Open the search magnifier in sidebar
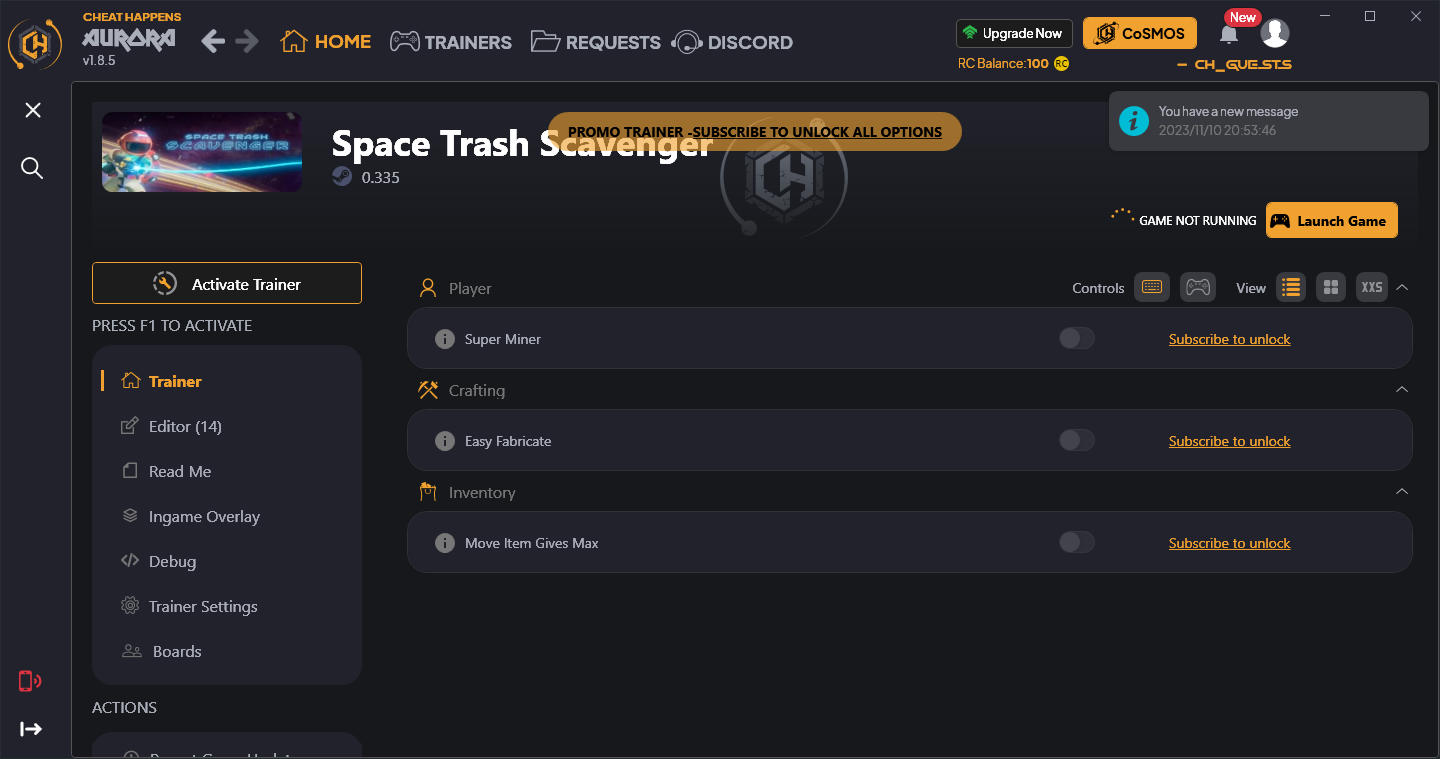Screen dimensions: 1440x759 point(32,168)
